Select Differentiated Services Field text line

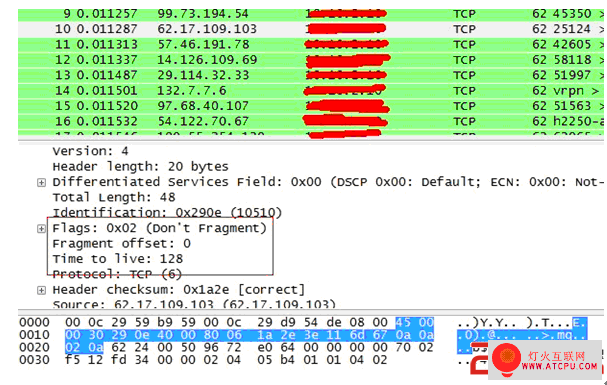[328, 182]
